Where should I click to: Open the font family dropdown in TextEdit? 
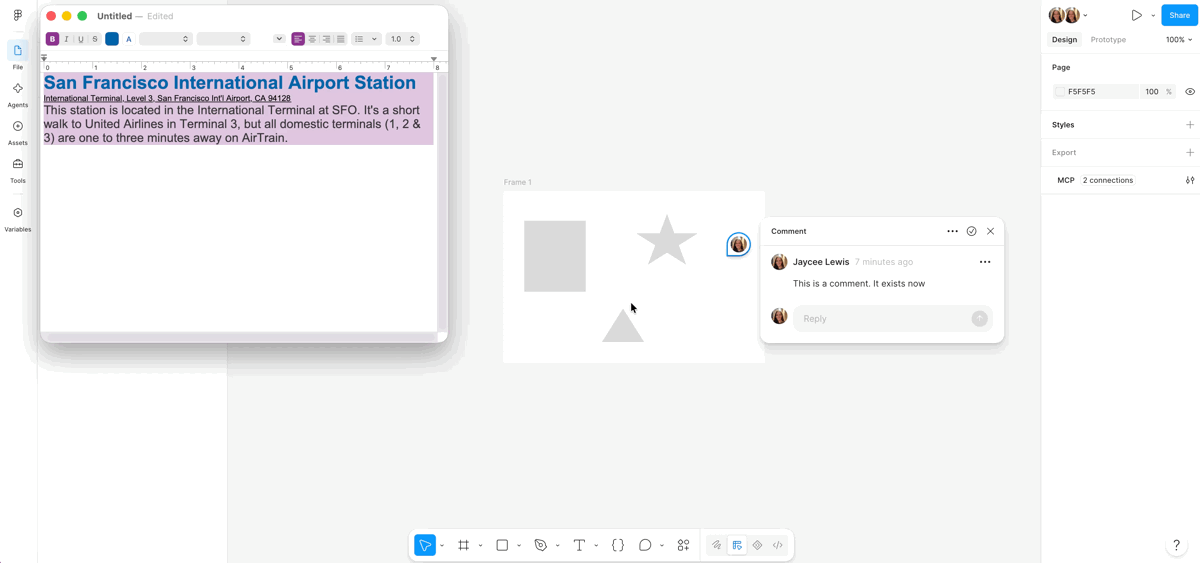tap(165, 39)
